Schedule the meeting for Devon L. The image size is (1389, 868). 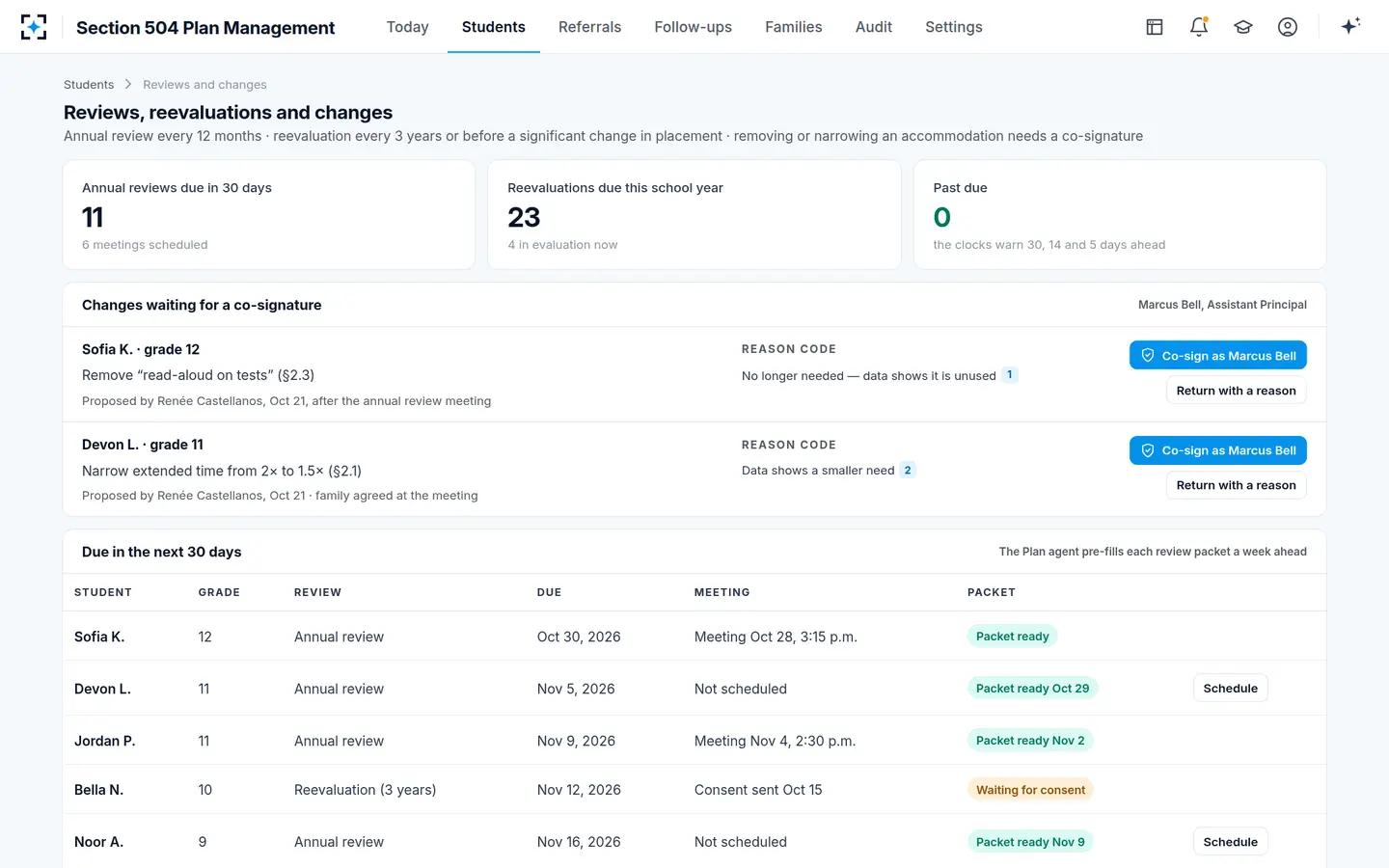point(1230,689)
